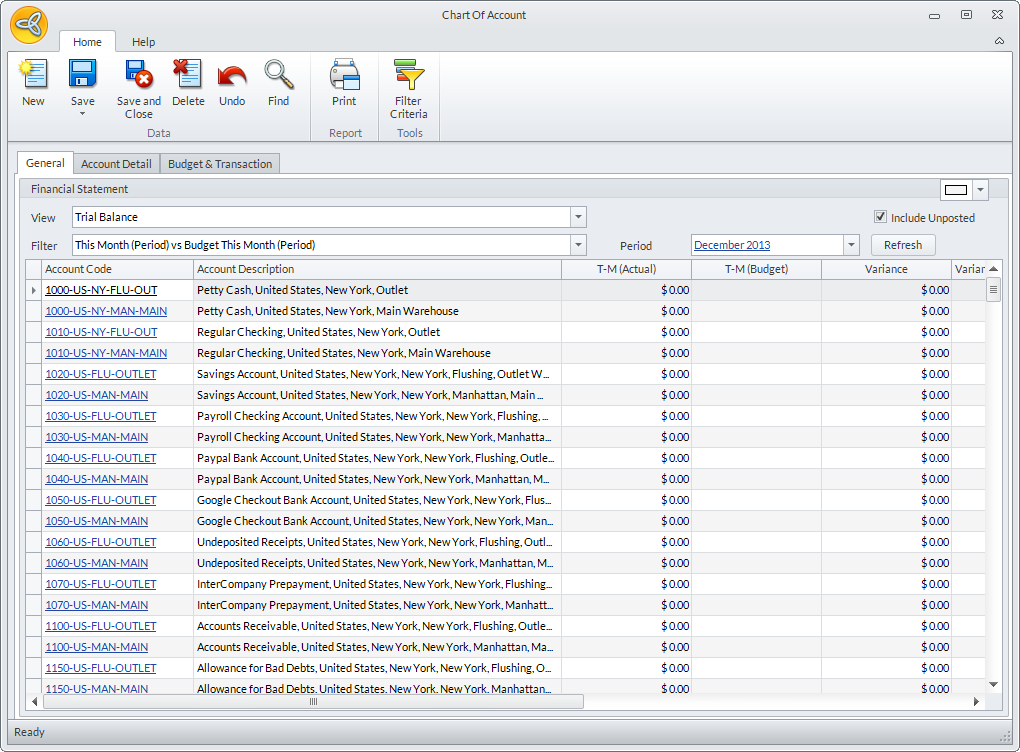Switch to the Account Detail tab
1020x752 pixels.
click(x=116, y=164)
